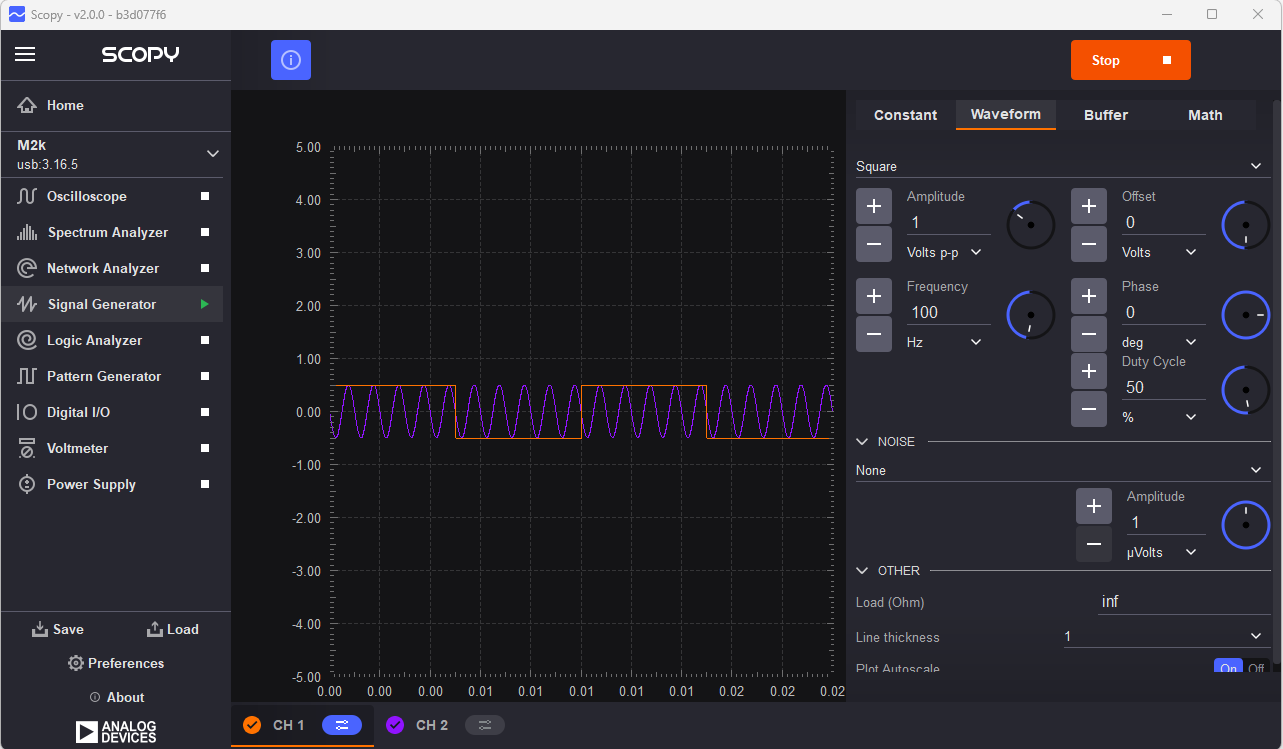Click the Logic Analyzer icon
1283x749 pixels.
(27, 340)
